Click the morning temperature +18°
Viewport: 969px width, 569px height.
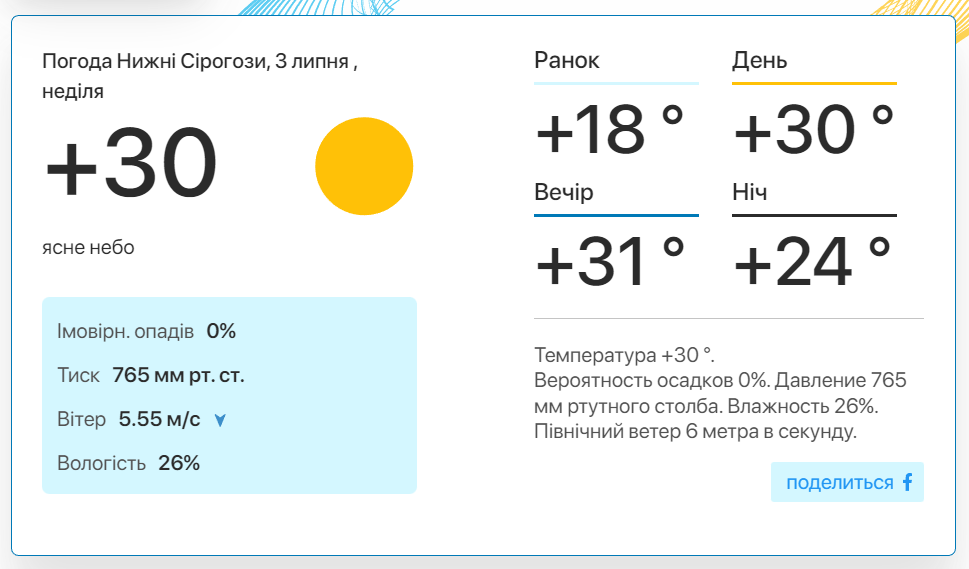tap(610, 129)
